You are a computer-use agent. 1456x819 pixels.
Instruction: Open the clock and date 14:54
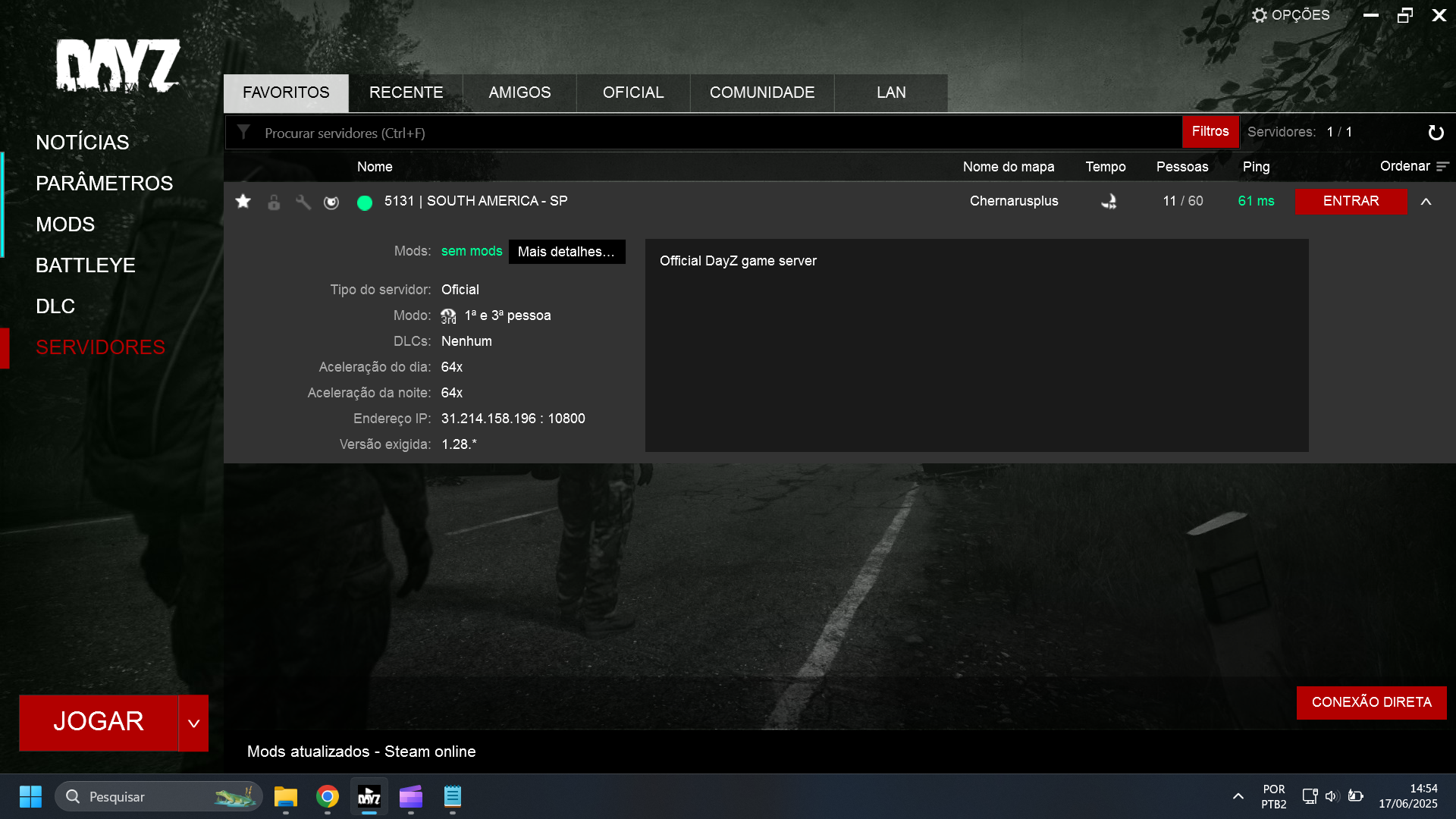click(1408, 796)
